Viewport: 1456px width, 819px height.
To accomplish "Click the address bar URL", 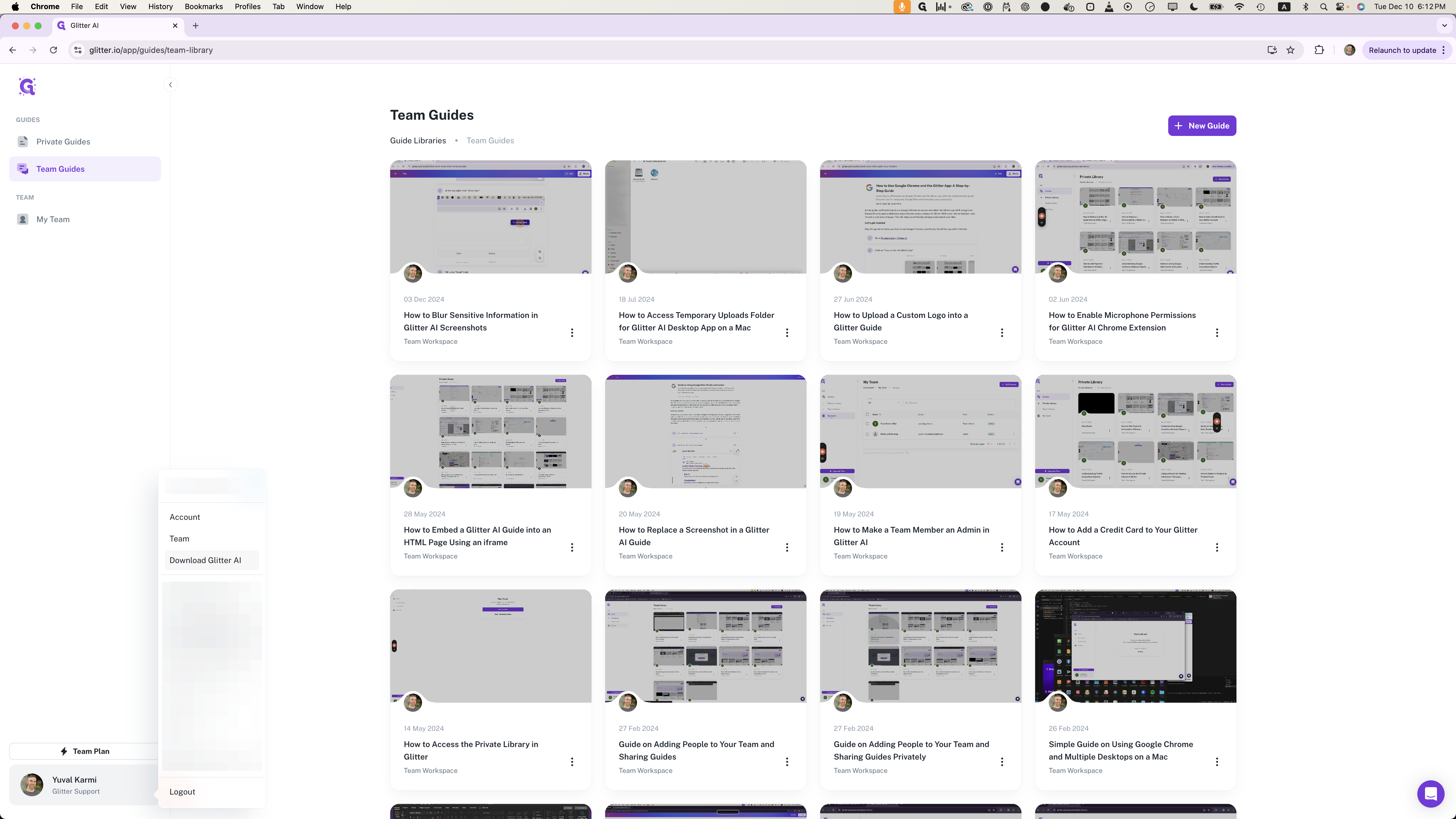I will click(x=151, y=50).
